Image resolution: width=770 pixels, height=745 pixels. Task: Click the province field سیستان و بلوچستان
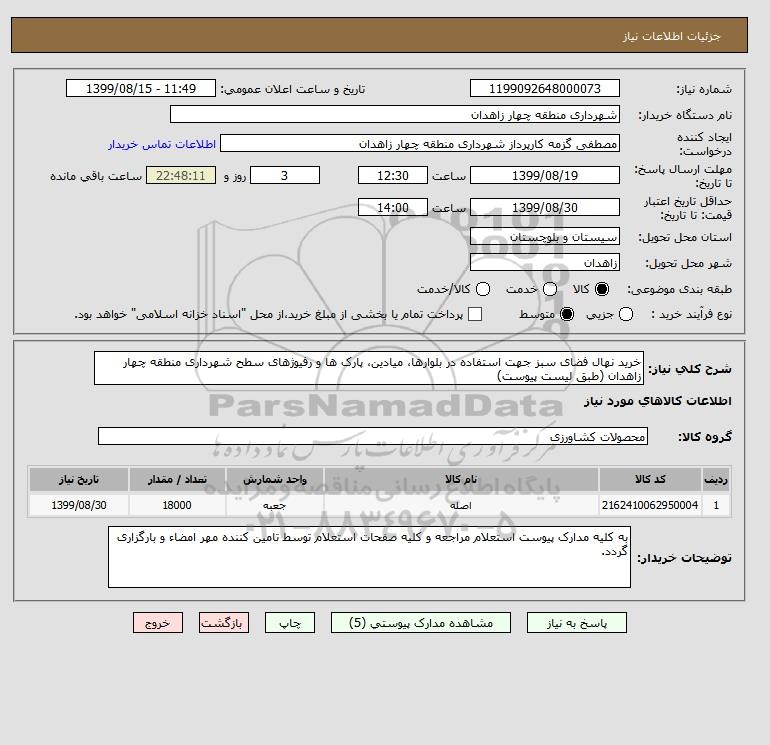point(545,237)
